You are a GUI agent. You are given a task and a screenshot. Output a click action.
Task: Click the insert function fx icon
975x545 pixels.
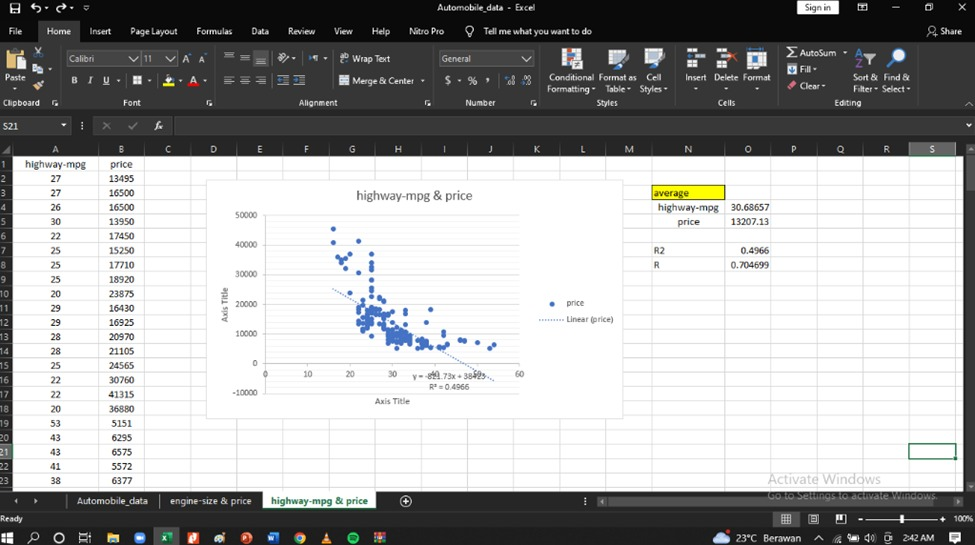click(159, 126)
